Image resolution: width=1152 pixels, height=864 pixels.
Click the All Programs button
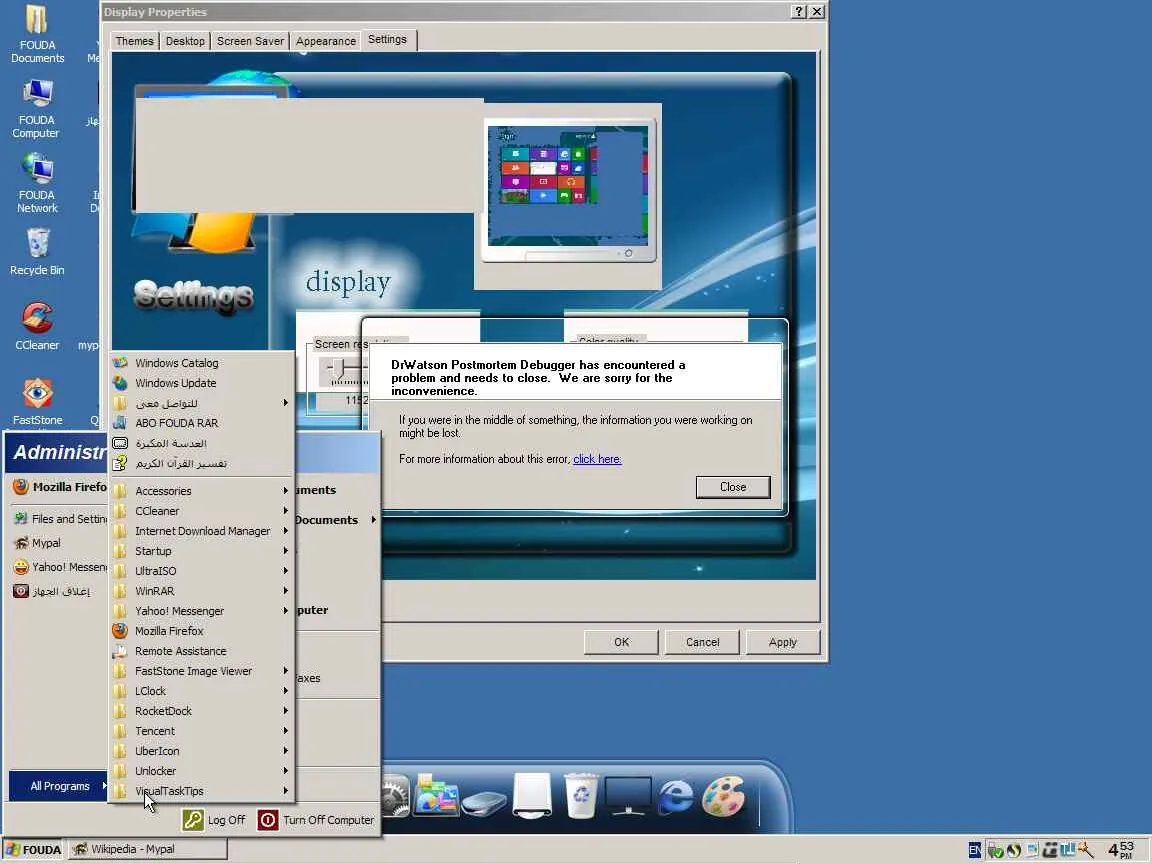[59, 786]
